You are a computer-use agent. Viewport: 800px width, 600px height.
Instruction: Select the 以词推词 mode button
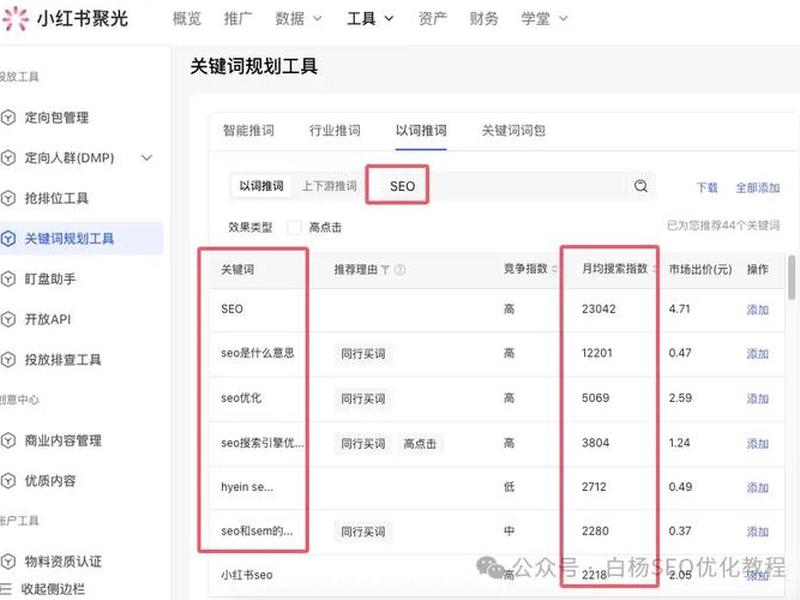(x=262, y=186)
